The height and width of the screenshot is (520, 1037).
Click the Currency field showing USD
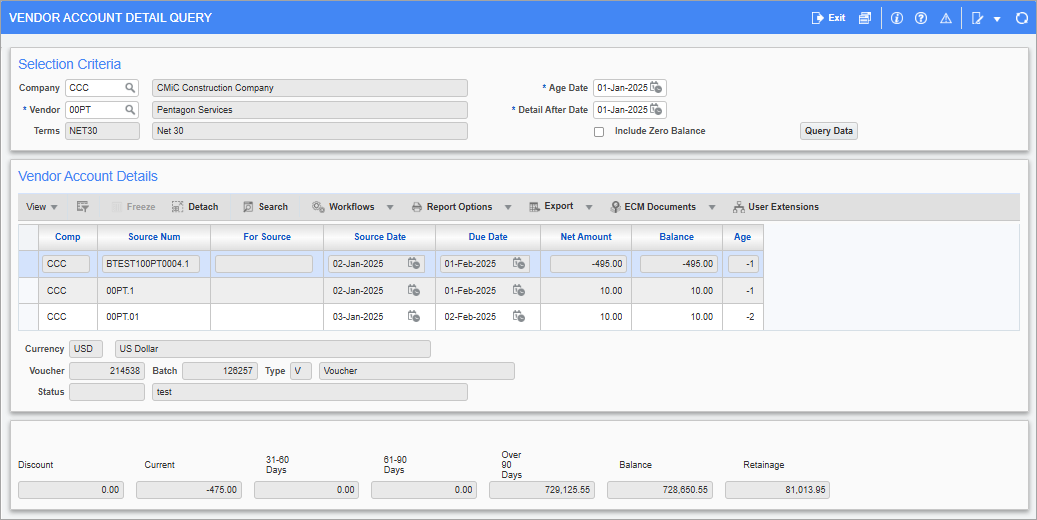click(86, 349)
